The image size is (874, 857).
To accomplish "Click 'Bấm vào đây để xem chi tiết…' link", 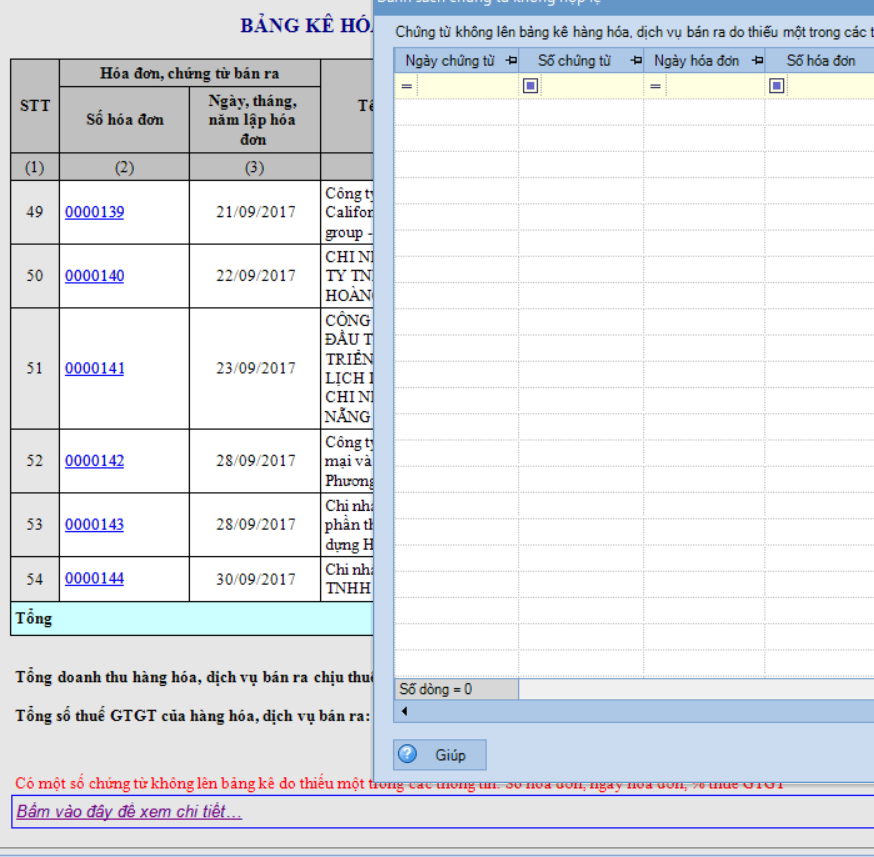I will click(129, 811).
